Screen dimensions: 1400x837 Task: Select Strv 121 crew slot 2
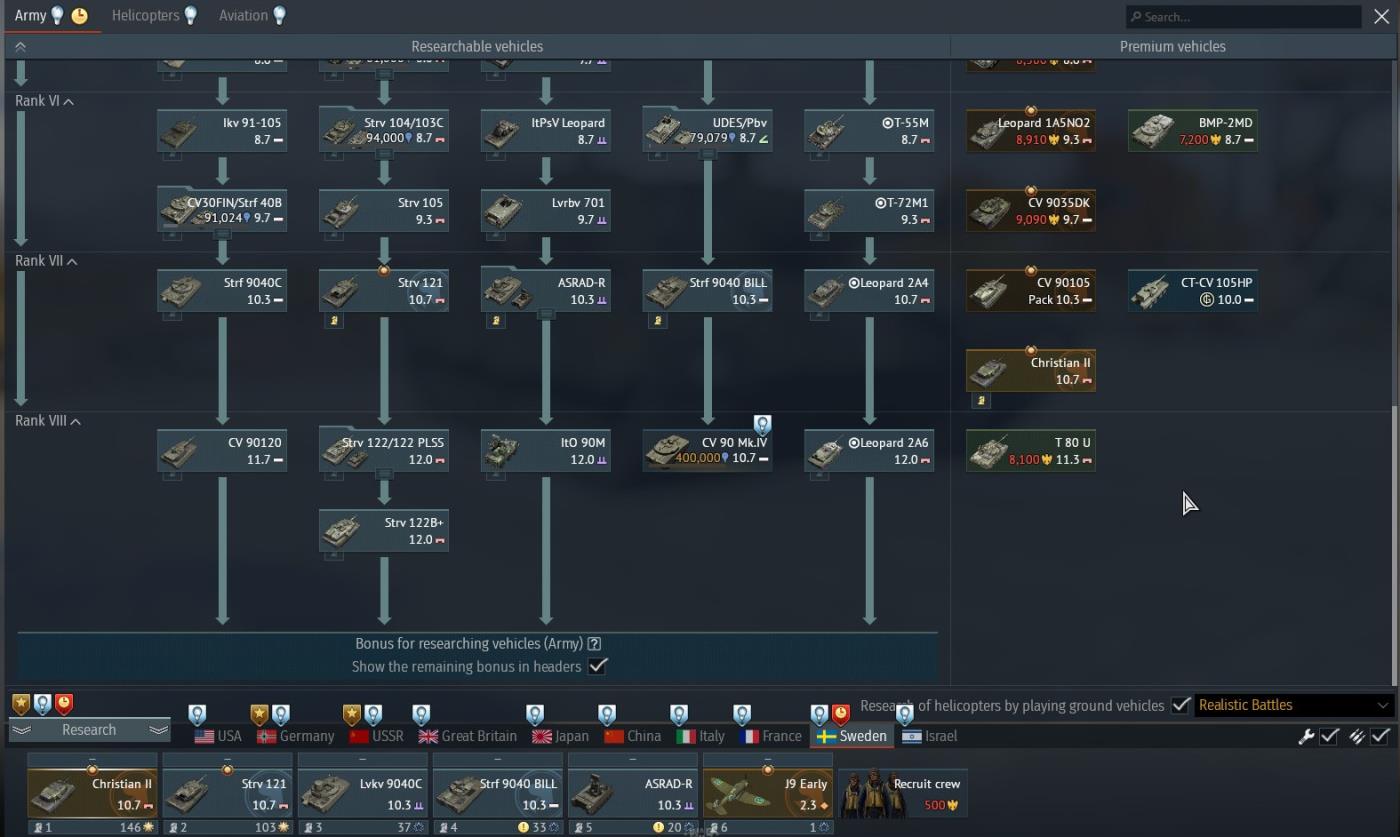coord(227,794)
